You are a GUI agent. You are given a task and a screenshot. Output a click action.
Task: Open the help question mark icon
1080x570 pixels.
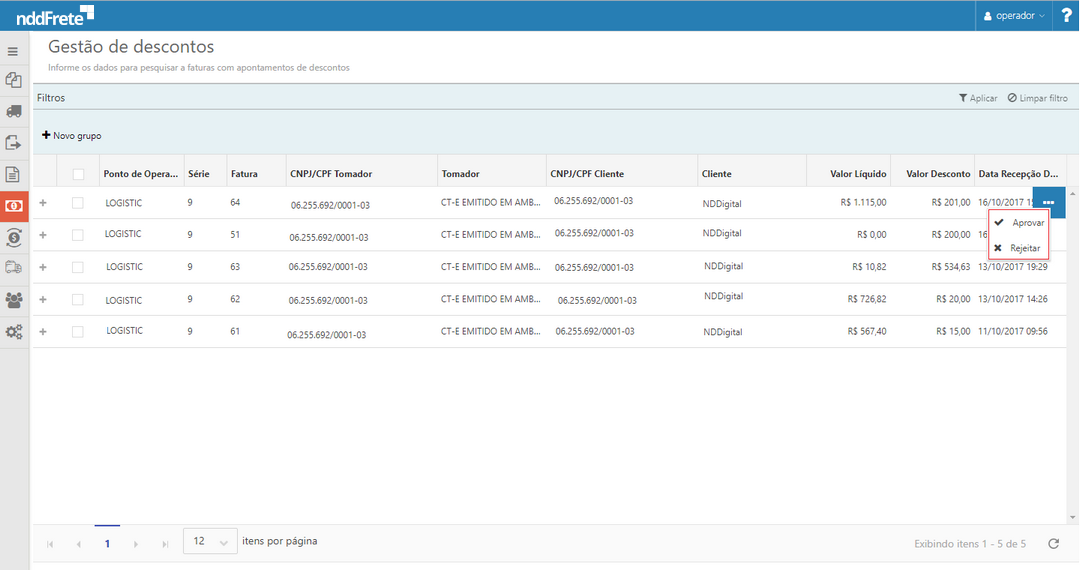[x=1066, y=16]
